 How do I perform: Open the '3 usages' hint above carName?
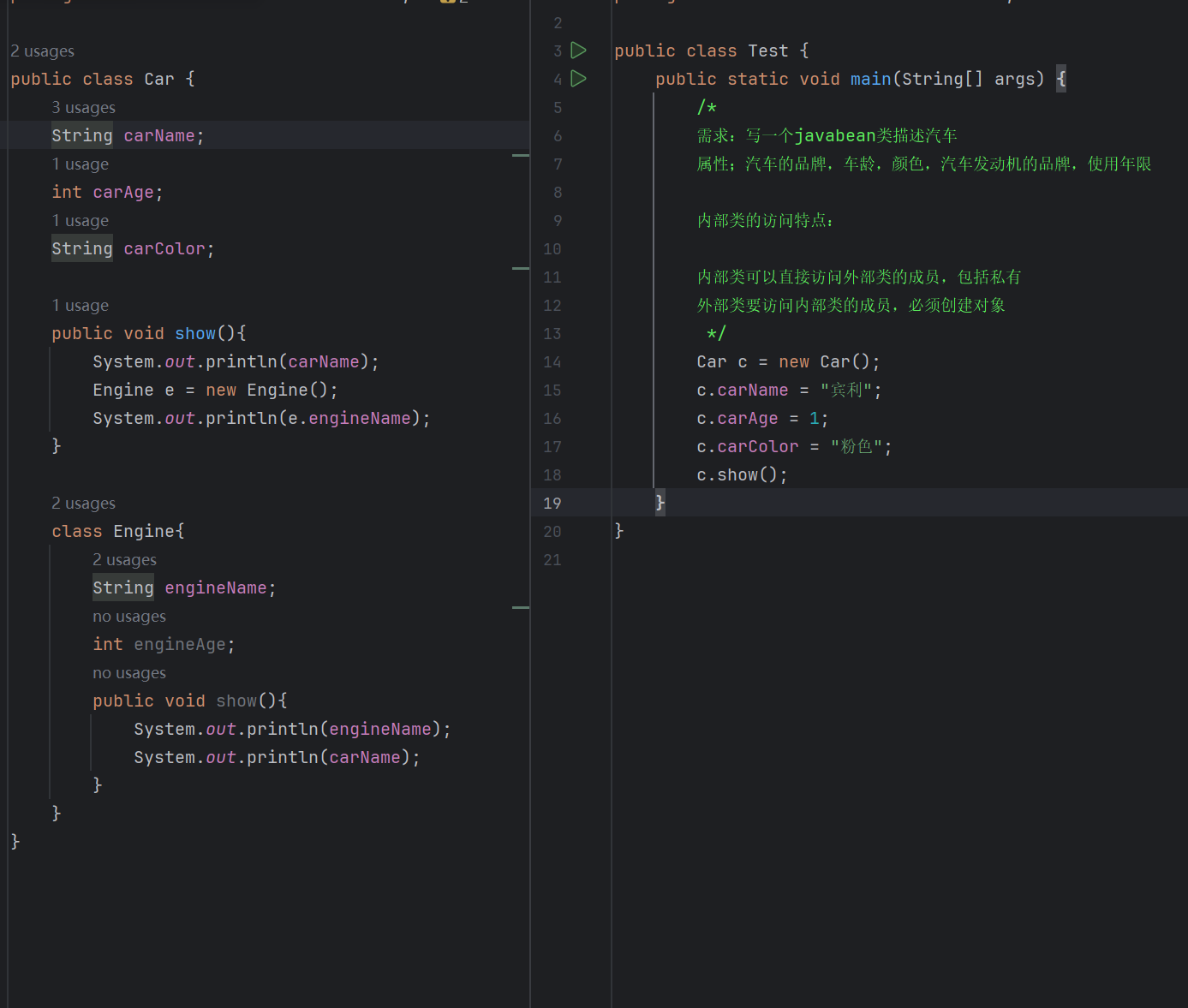[x=83, y=108]
